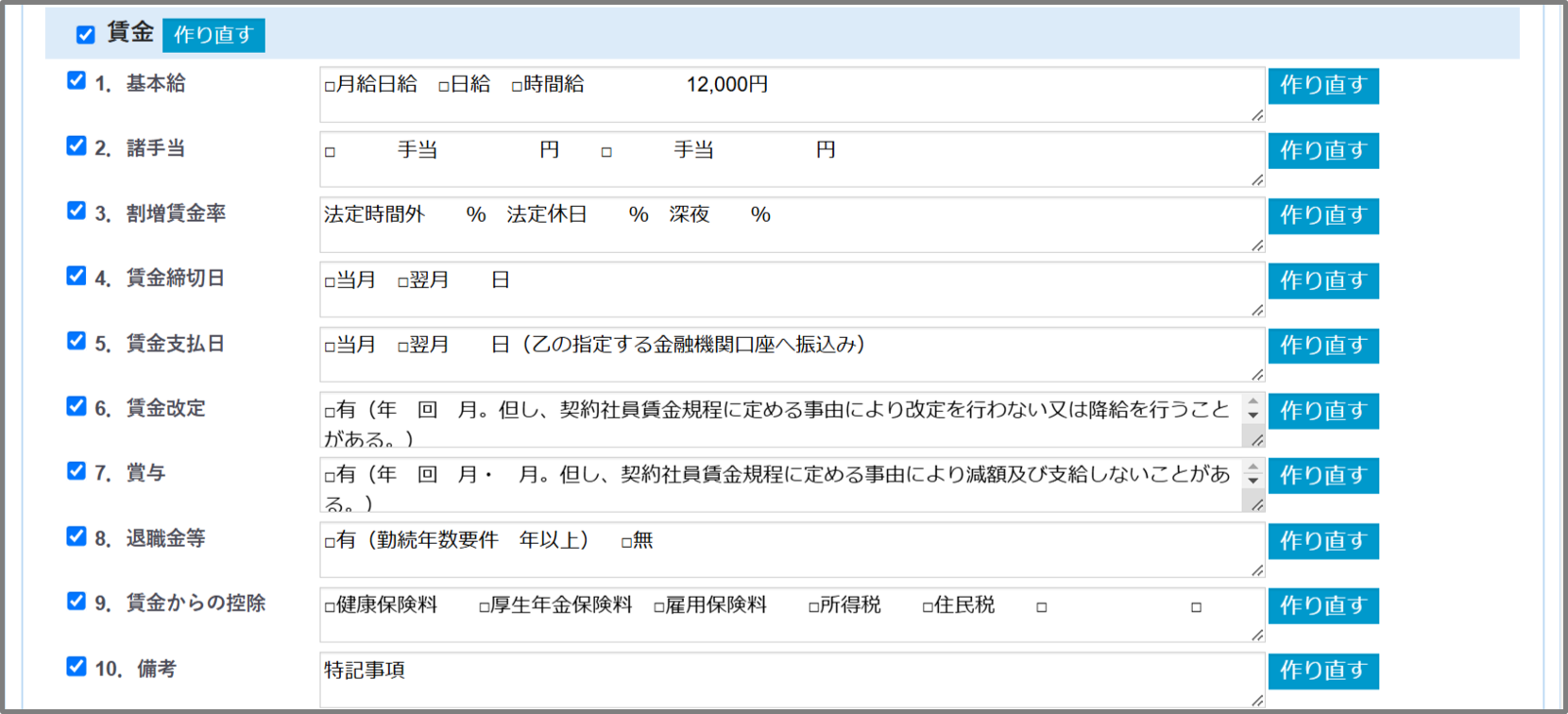Image resolution: width=1568 pixels, height=714 pixels.
Task: Click the 賃金改定 scrollbar down arrow
Action: coord(1253,416)
